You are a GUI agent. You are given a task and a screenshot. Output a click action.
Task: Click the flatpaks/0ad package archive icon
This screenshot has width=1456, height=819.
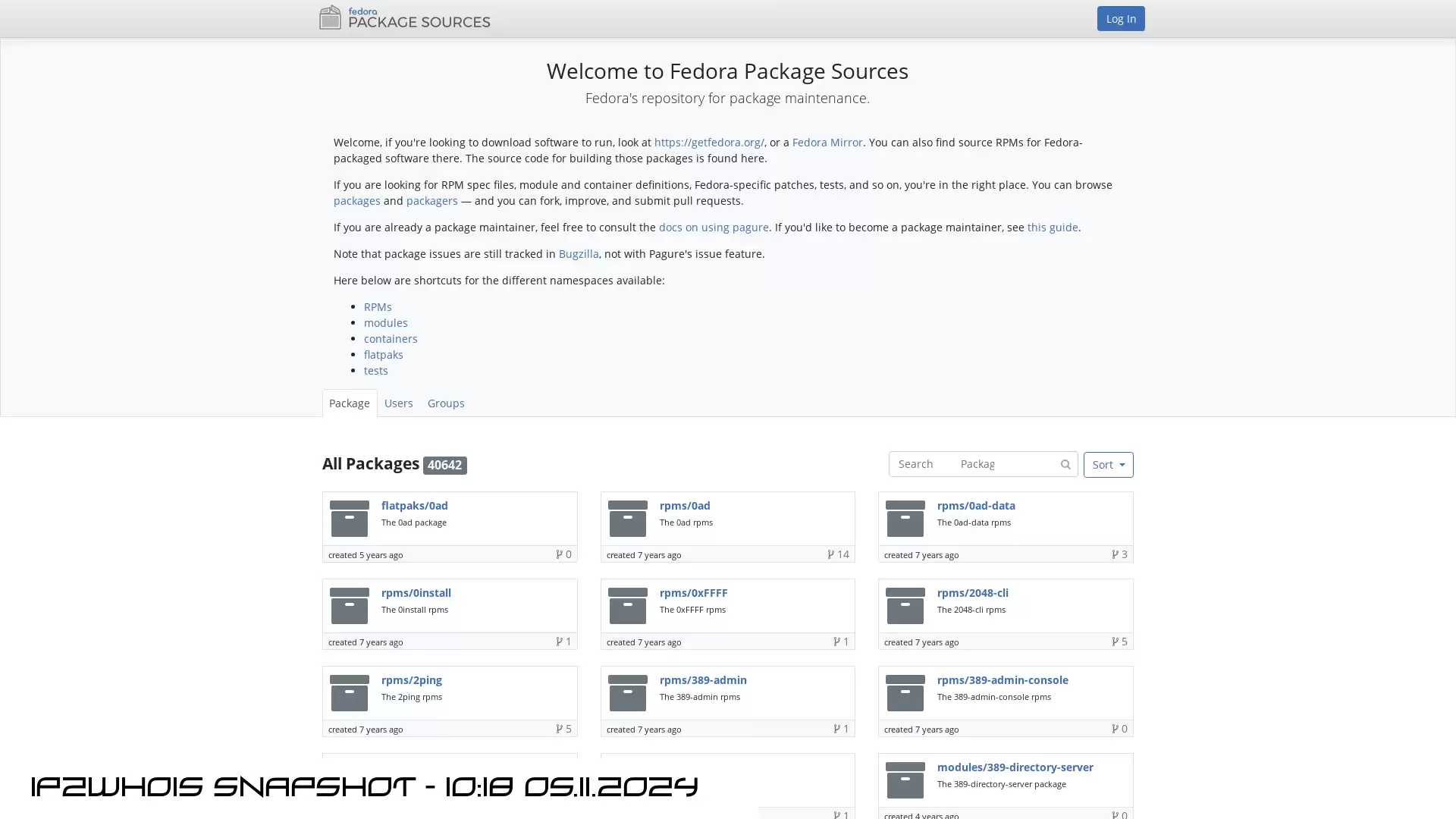pyautogui.click(x=350, y=519)
